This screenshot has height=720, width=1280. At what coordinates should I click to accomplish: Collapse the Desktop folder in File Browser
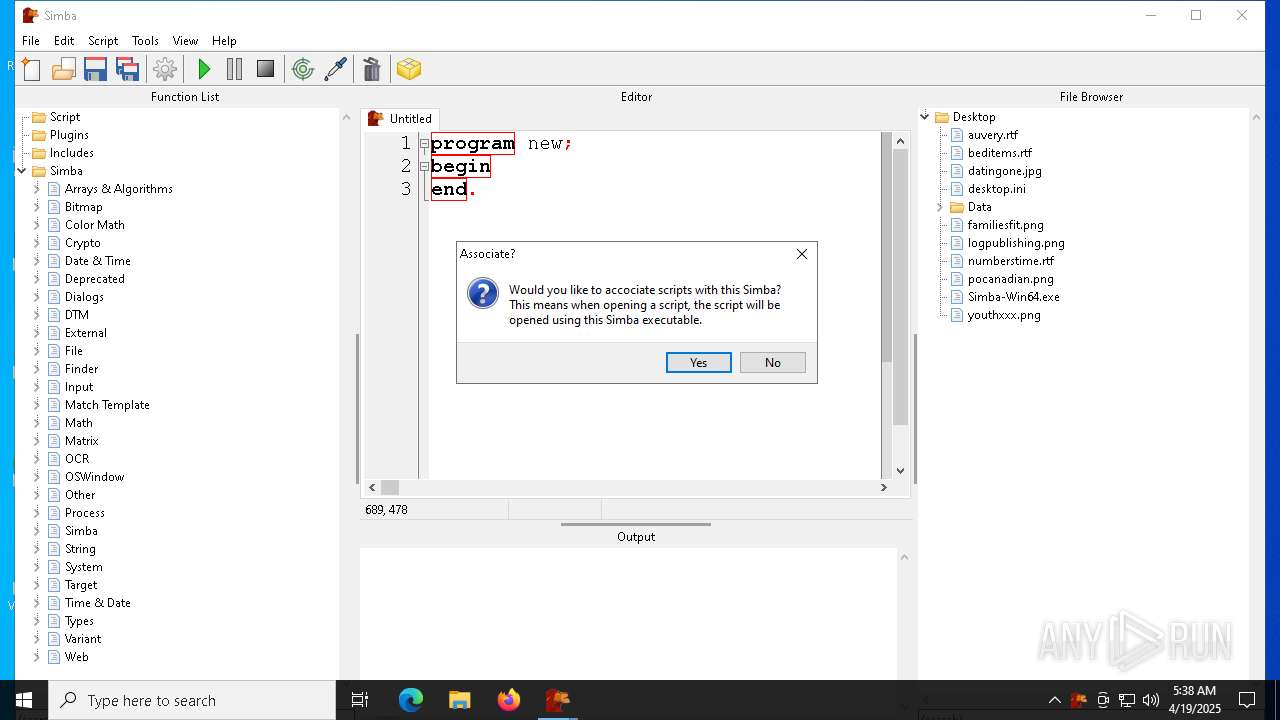[x=925, y=117]
